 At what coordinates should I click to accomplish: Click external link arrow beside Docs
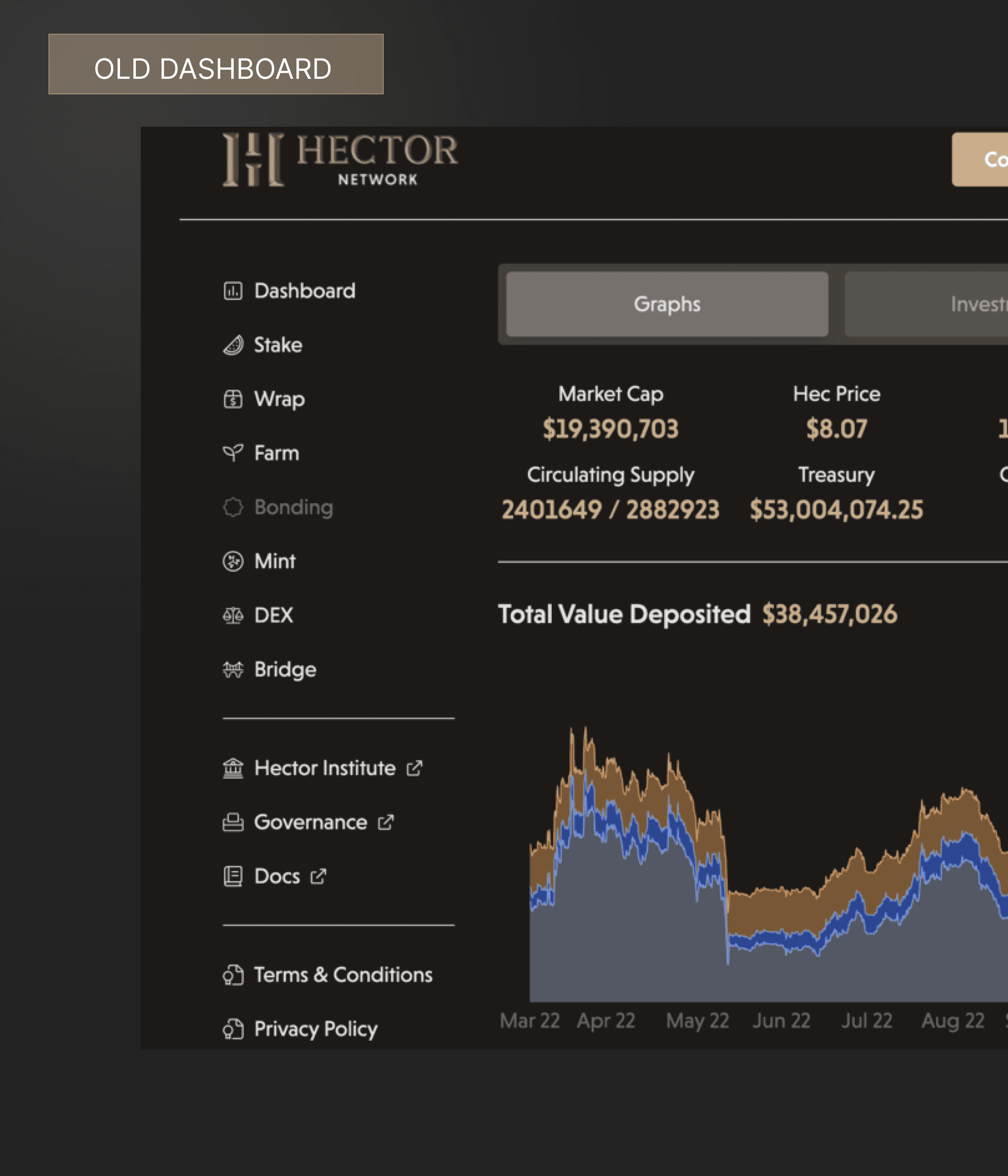point(319,876)
